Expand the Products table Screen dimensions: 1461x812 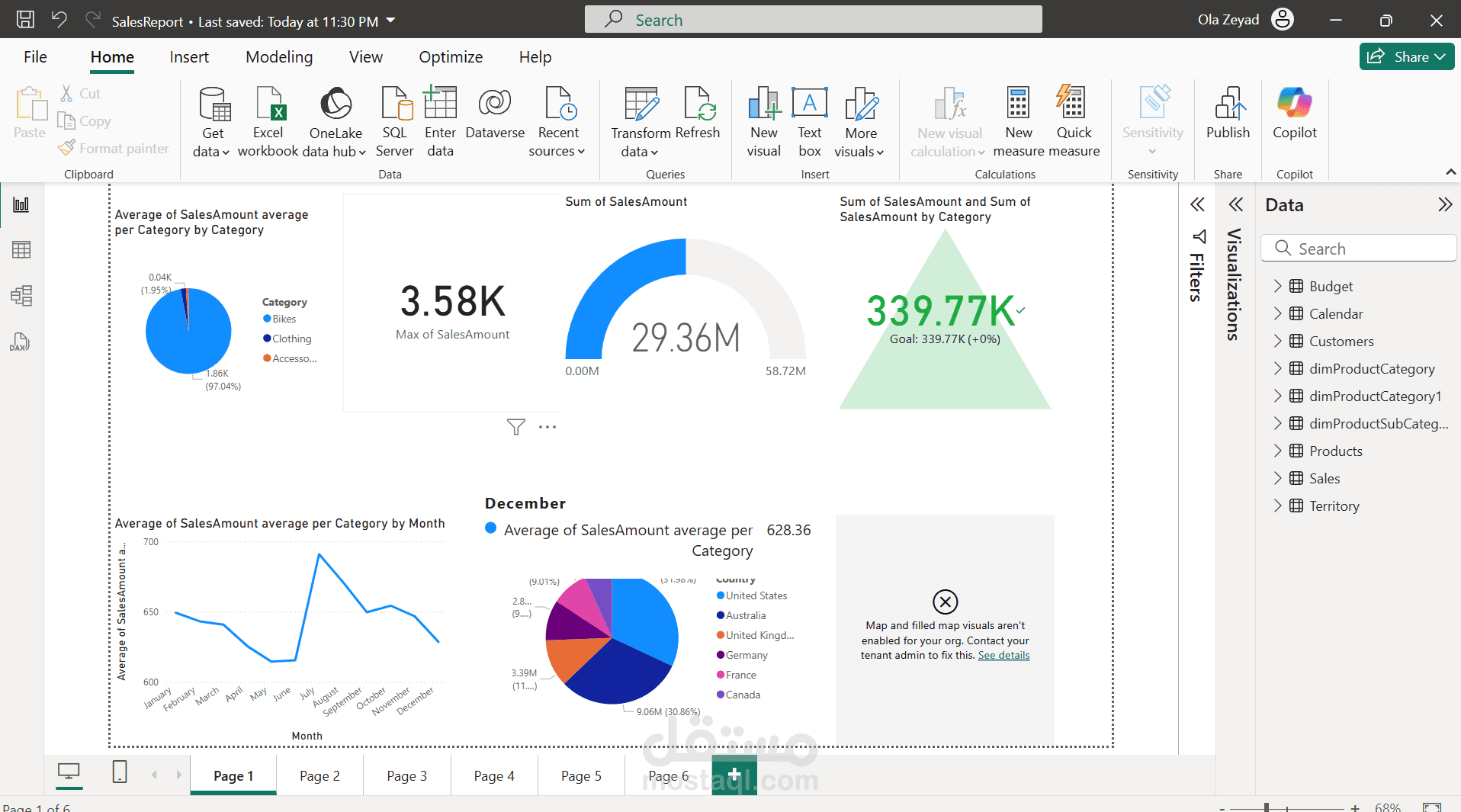(1278, 451)
